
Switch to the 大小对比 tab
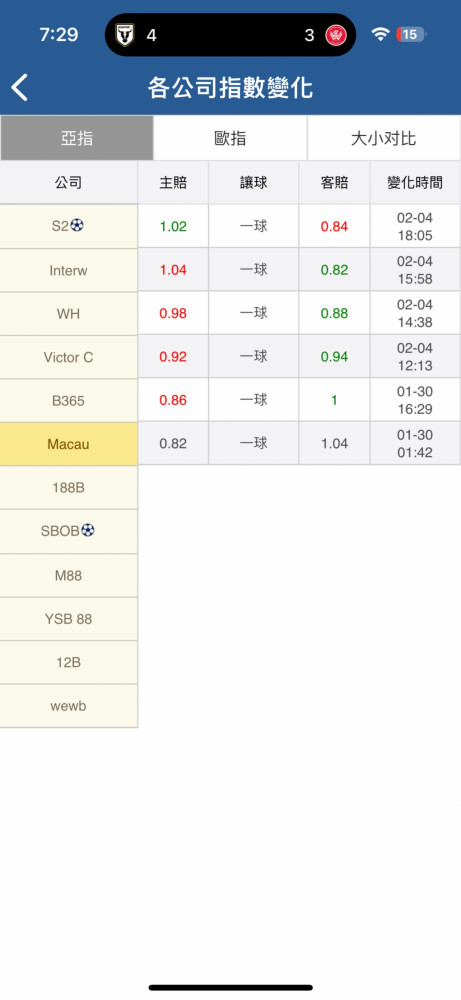(x=384, y=138)
